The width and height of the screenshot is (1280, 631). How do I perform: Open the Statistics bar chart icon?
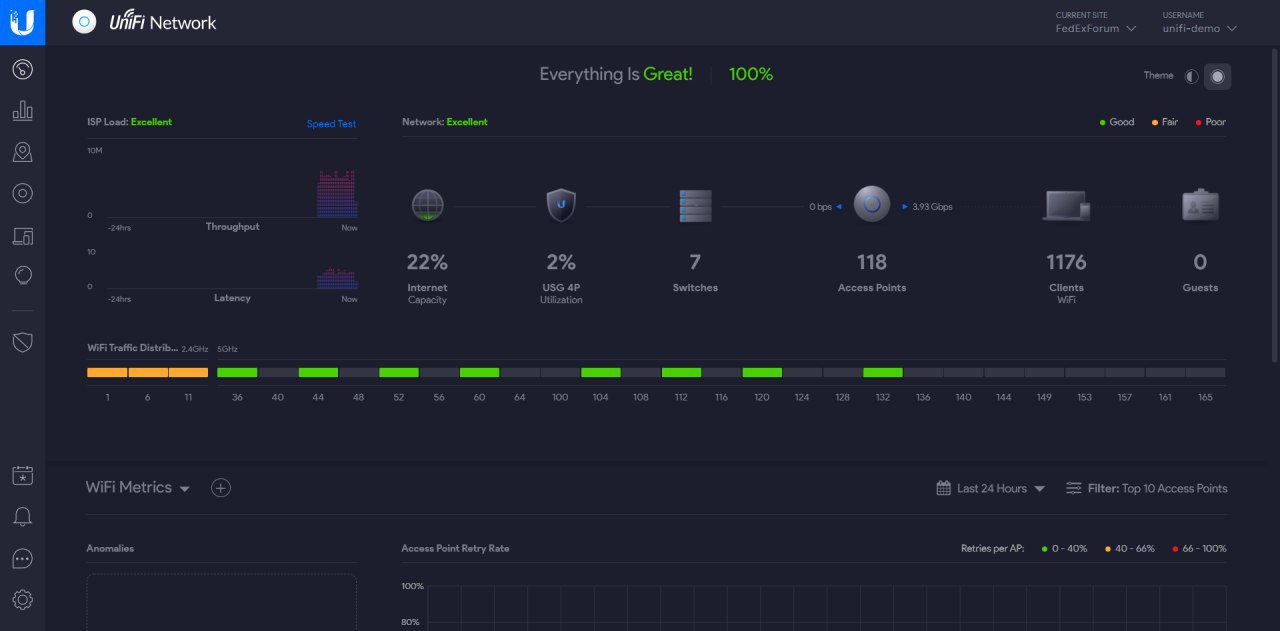click(22, 110)
